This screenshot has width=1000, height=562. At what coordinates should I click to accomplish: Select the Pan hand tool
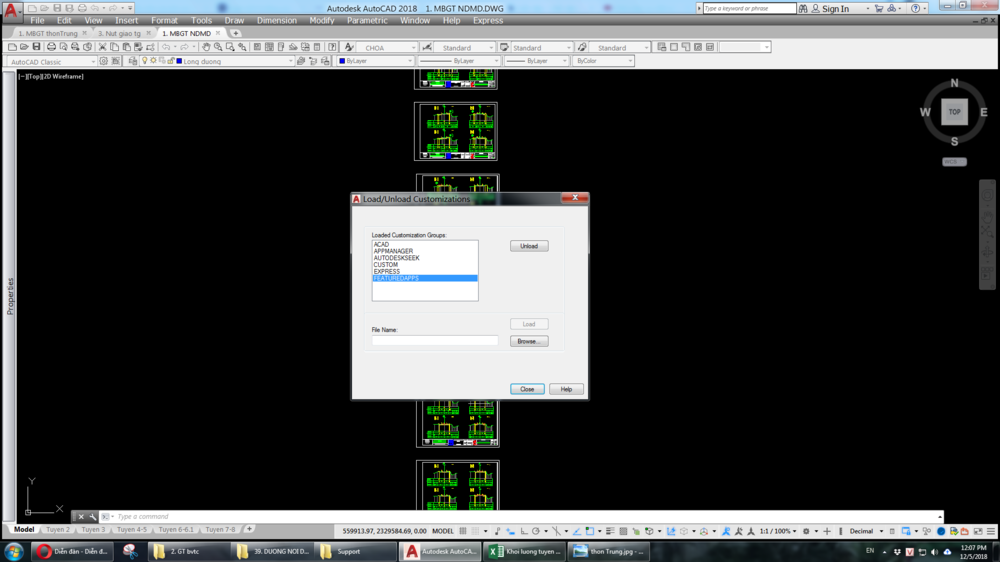pos(206,47)
